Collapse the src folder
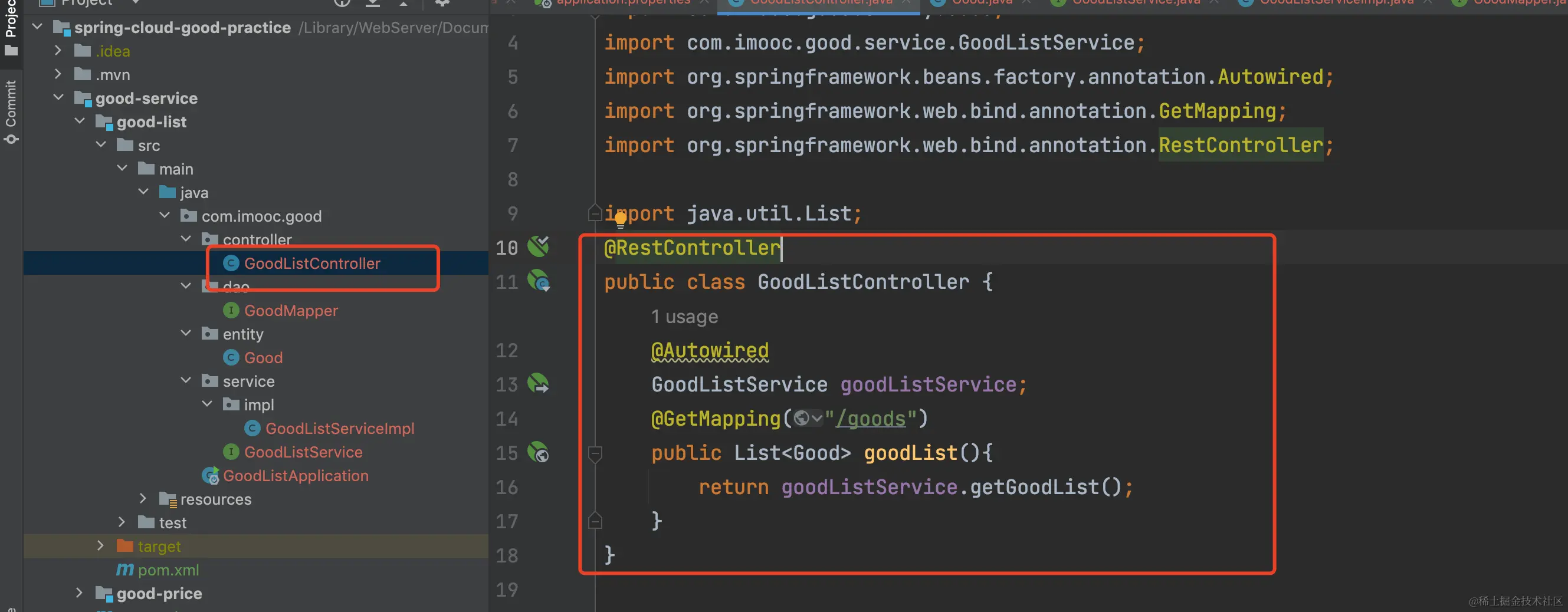 point(101,145)
